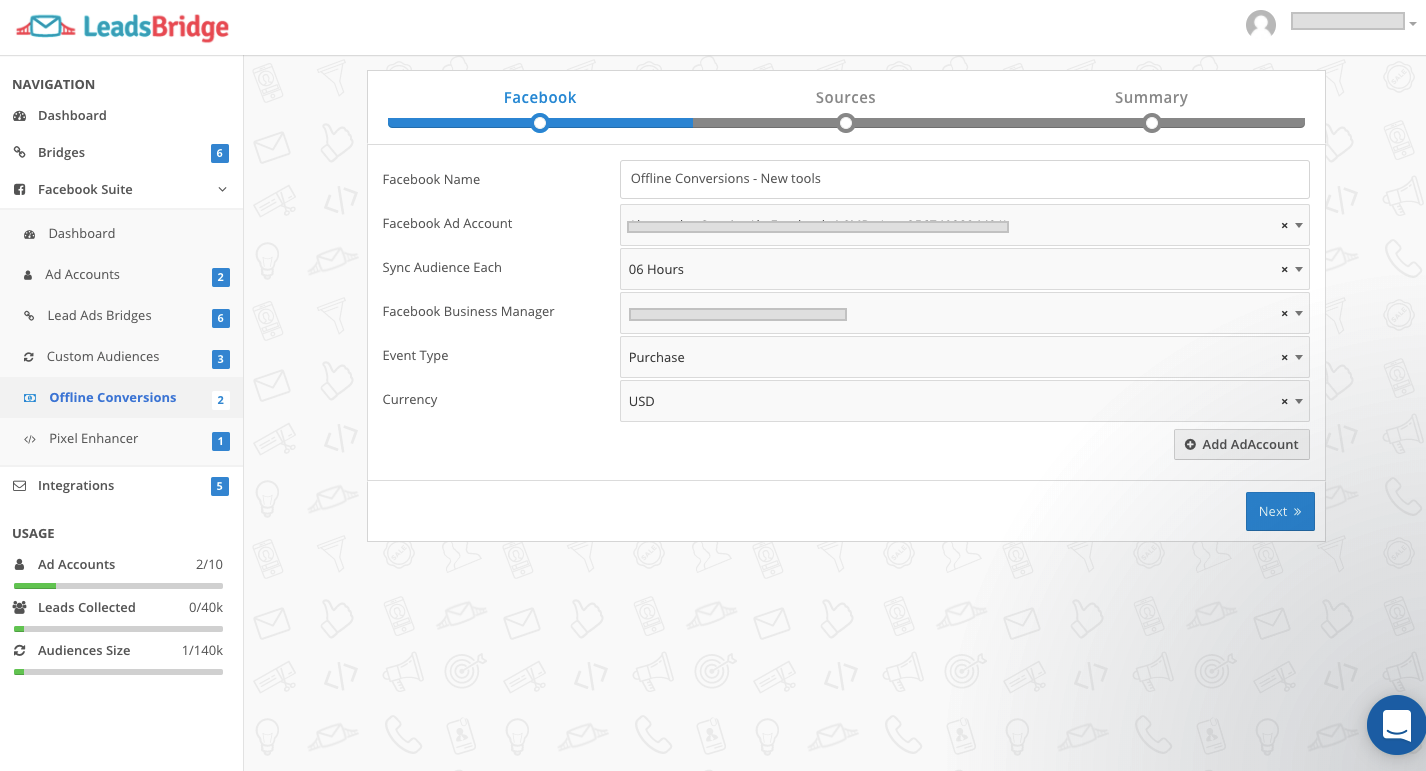1426x771 pixels.
Task: Click the Pixel Enhancer code icon
Action: tap(30, 439)
